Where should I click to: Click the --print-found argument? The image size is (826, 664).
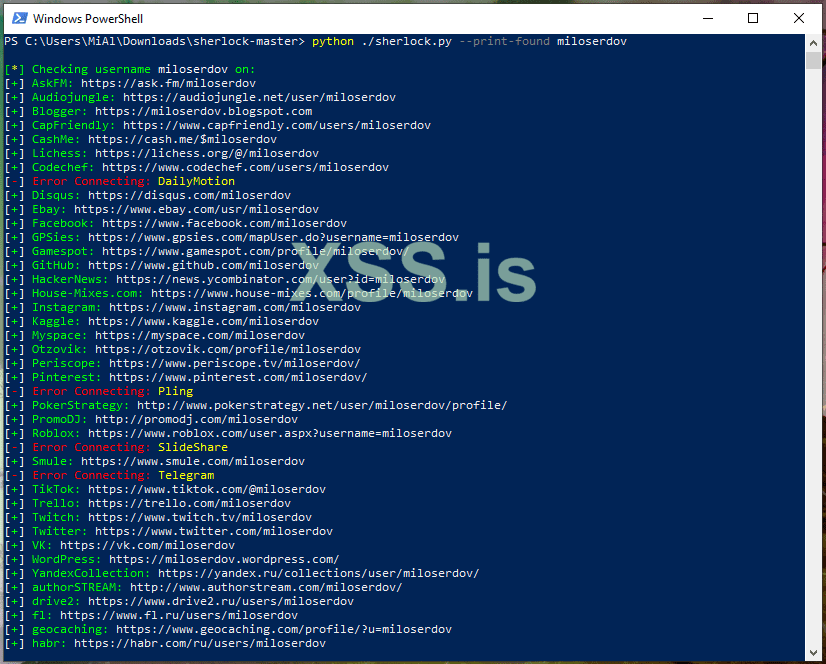(x=504, y=41)
